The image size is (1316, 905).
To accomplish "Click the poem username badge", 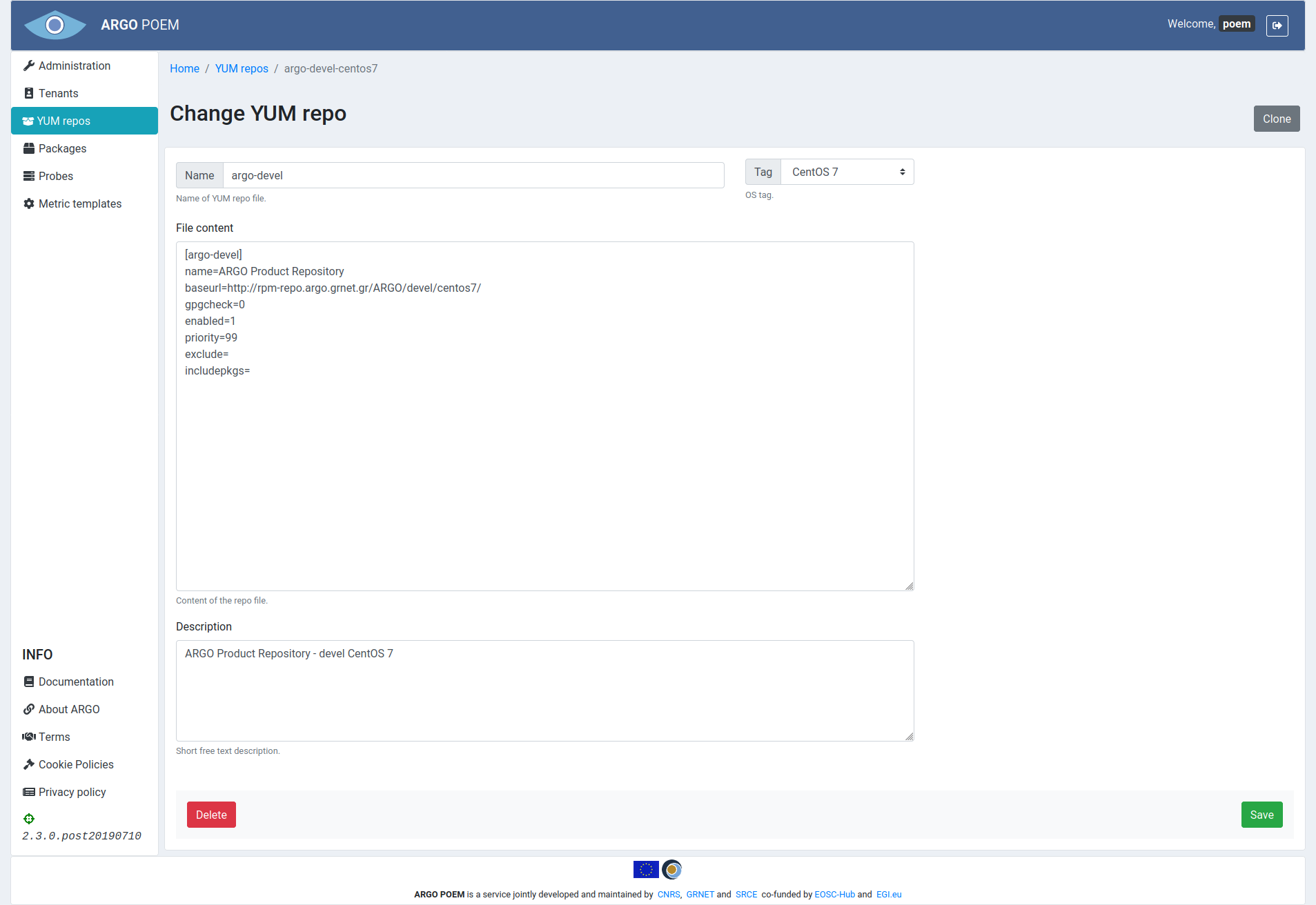I will [1237, 24].
